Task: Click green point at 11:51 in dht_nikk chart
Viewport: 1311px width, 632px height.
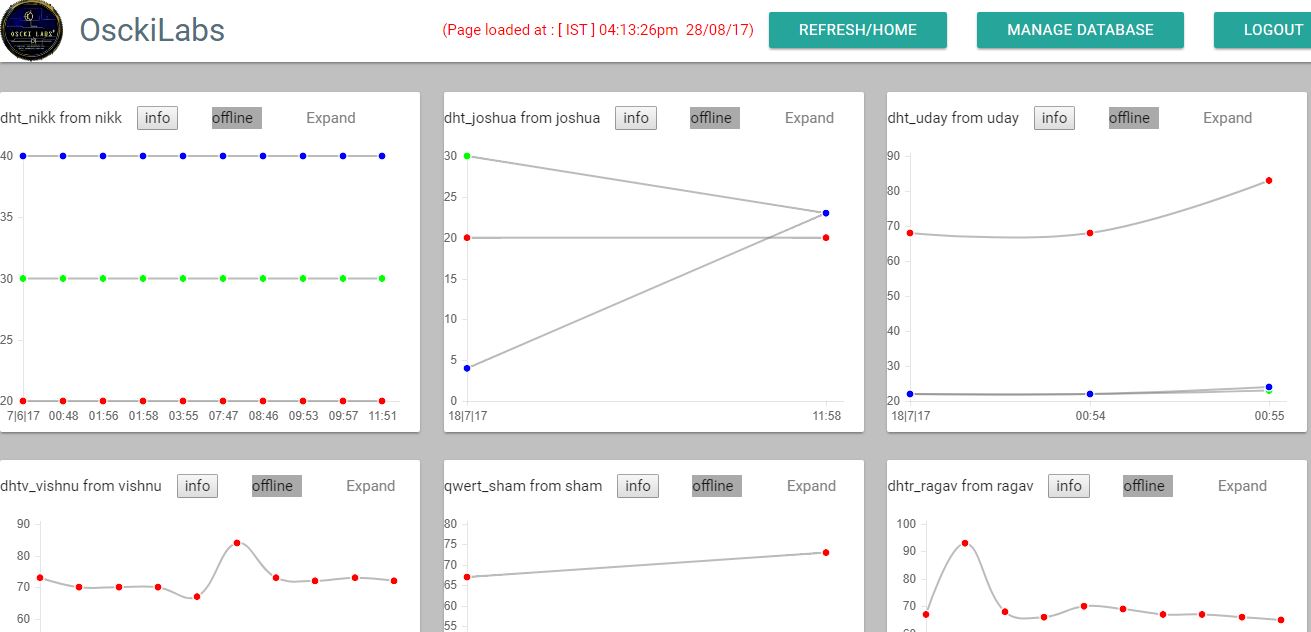Action: (x=382, y=278)
